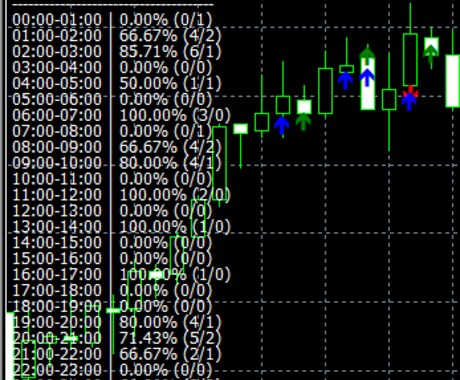Select the 15:00-16:00 statistics row
460x380 pixels.
click(x=112, y=258)
